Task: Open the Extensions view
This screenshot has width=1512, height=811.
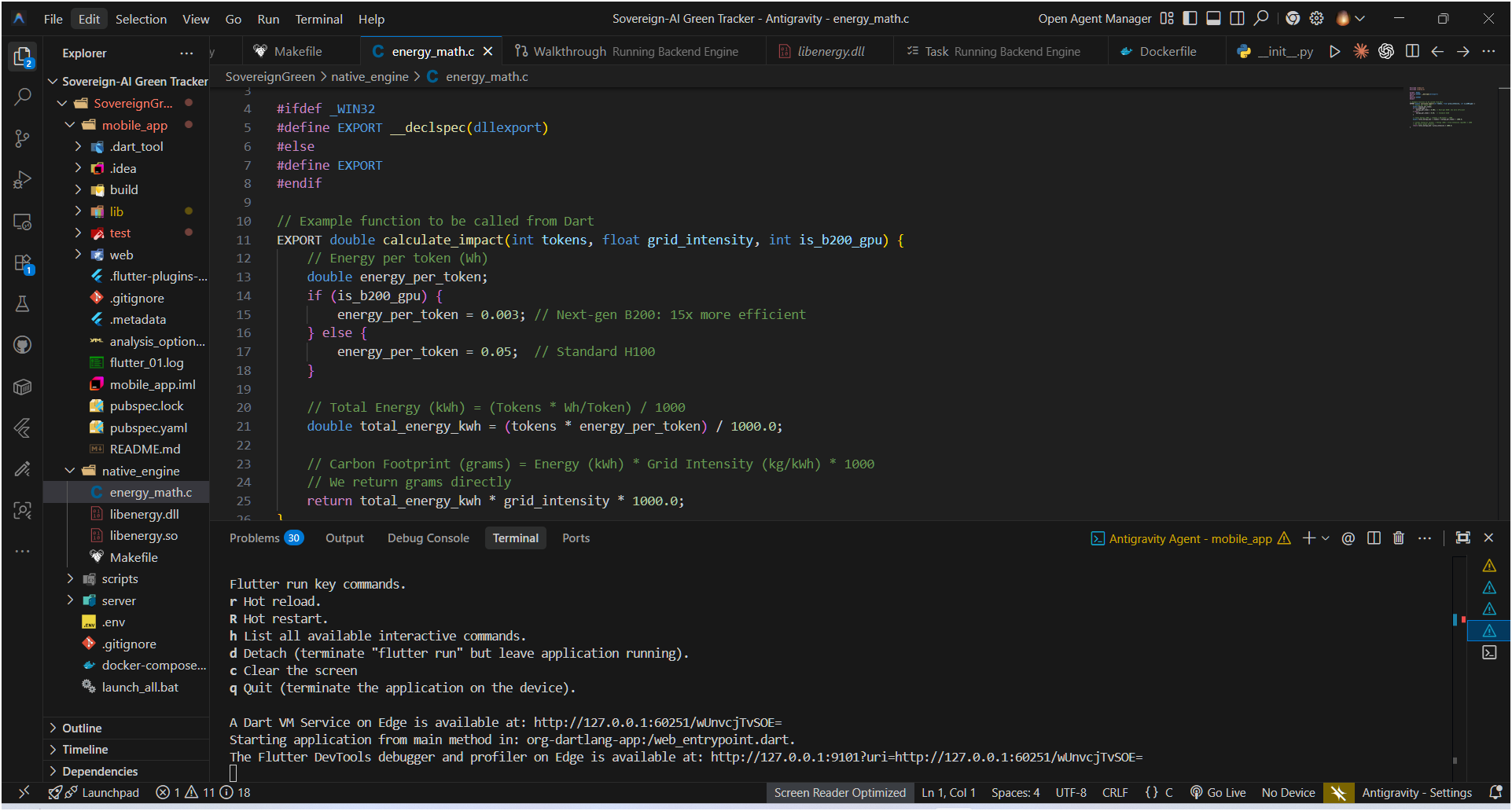Action: pos(23,263)
